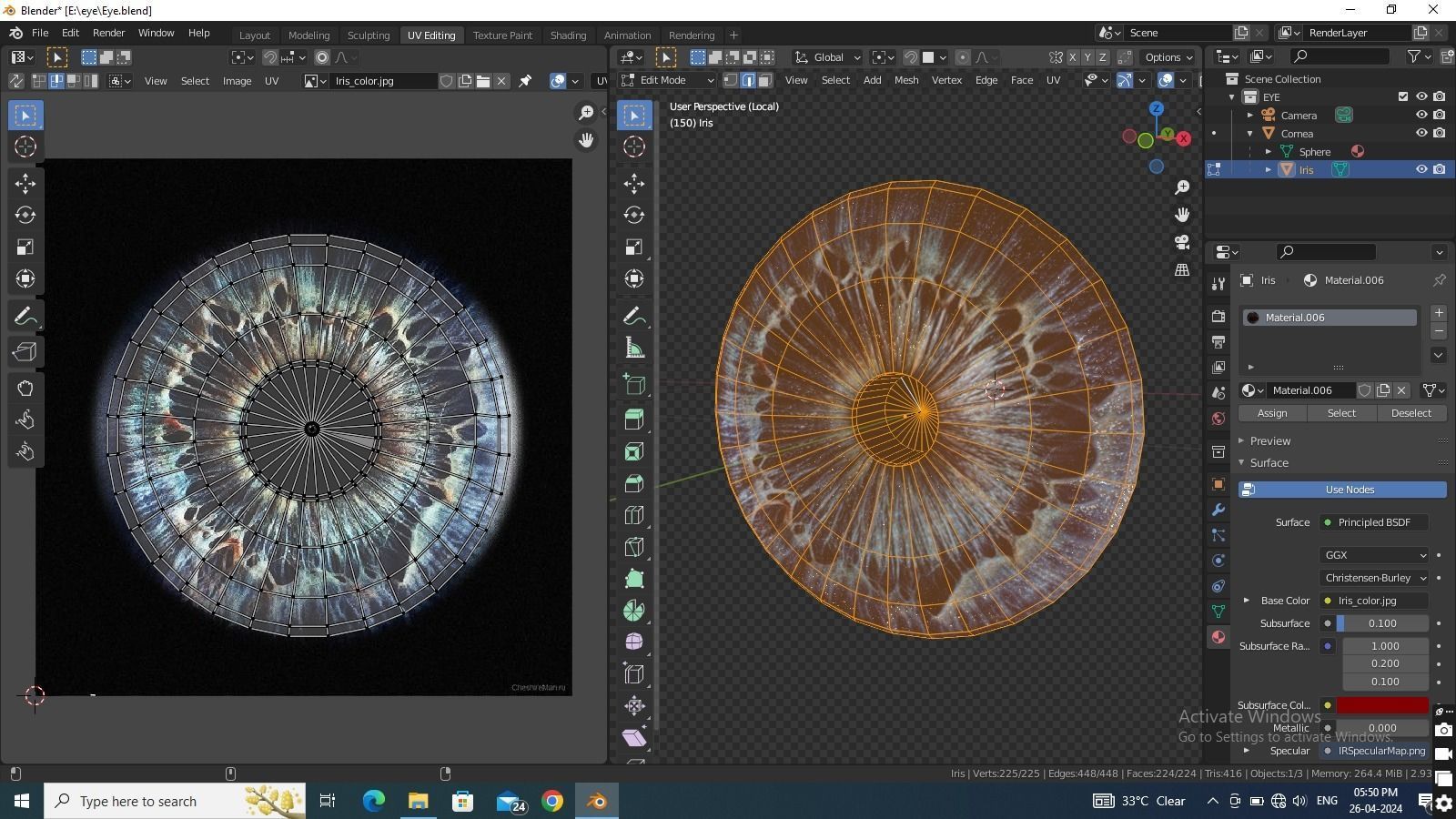This screenshot has width=1456, height=819.
Task: Select the Loop Cut tool
Action: click(634, 515)
